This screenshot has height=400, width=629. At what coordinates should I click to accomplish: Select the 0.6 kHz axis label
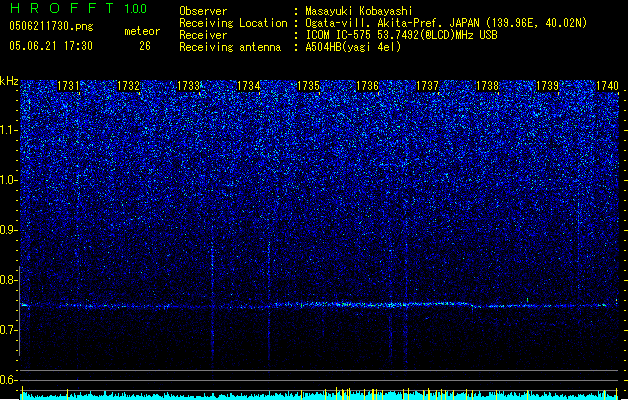[9, 380]
